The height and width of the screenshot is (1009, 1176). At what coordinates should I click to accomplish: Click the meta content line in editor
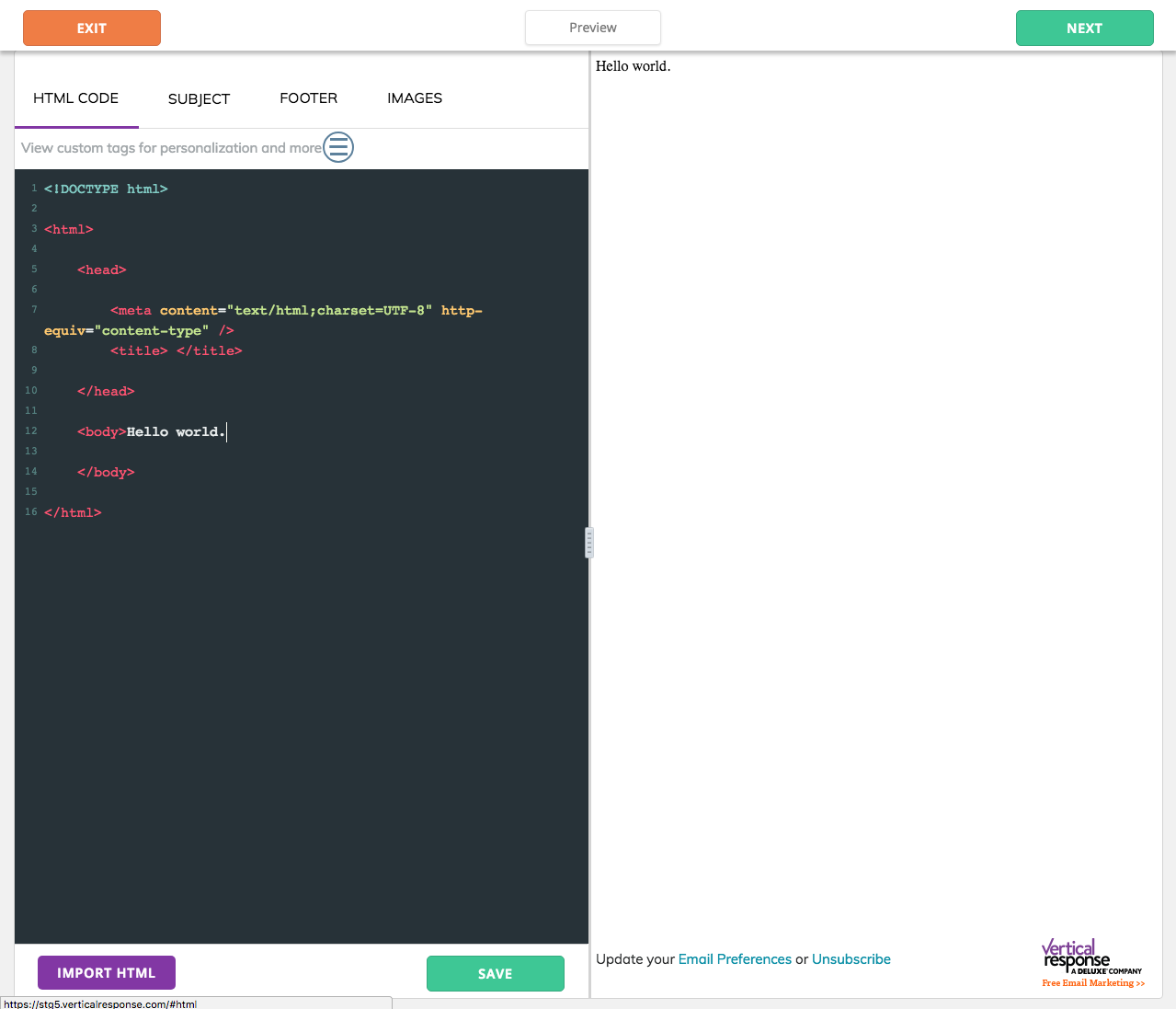[x=296, y=310]
